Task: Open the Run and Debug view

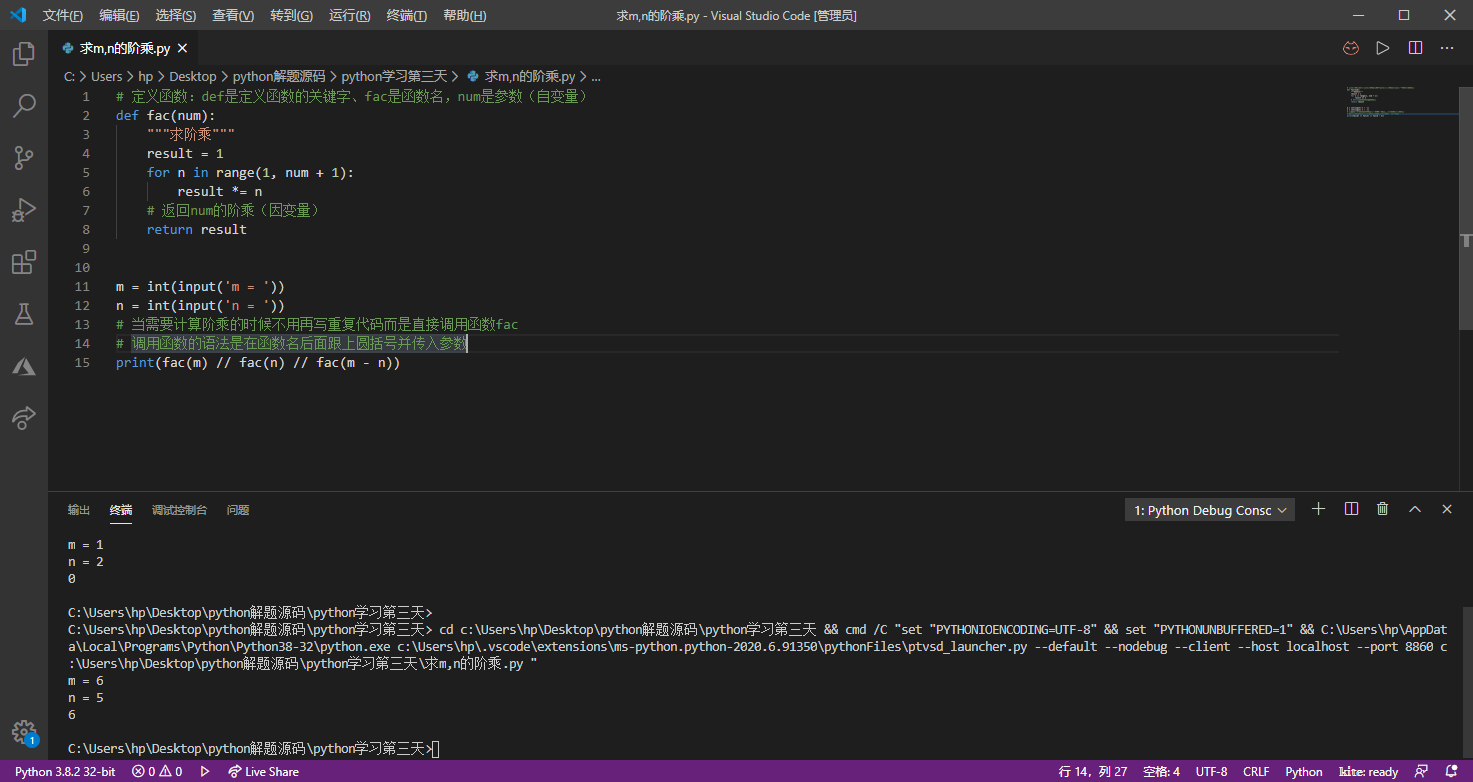Action: click(x=24, y=210)
